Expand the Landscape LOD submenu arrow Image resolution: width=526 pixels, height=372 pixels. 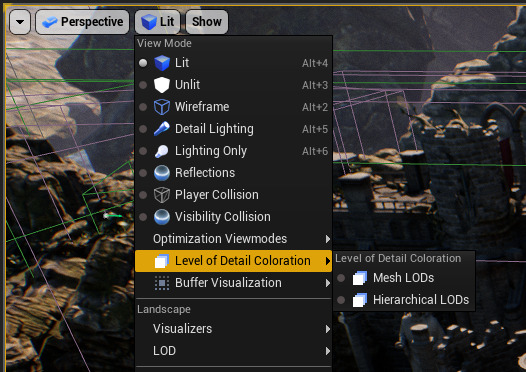tap(328, 351)
